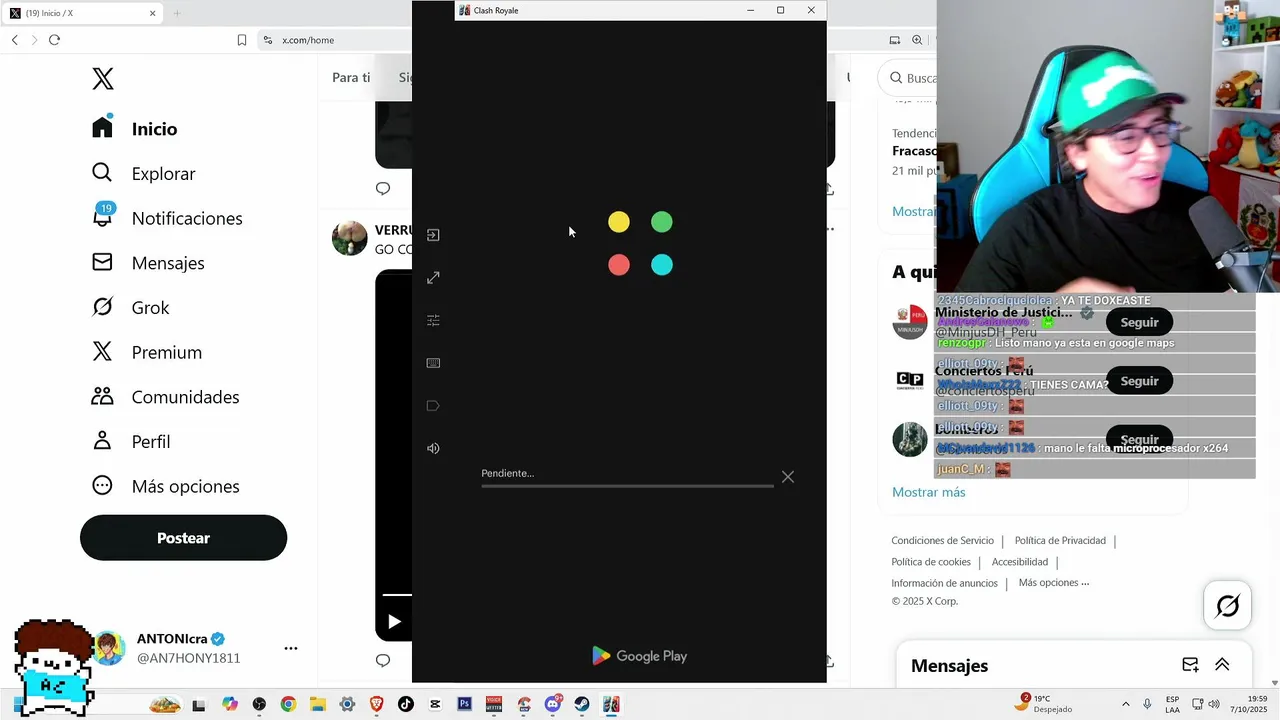This screenshot has height=720, width=1280.
Task: Reply icon under bottom X post
Action: pyautogui.click(x=382, y=660)
